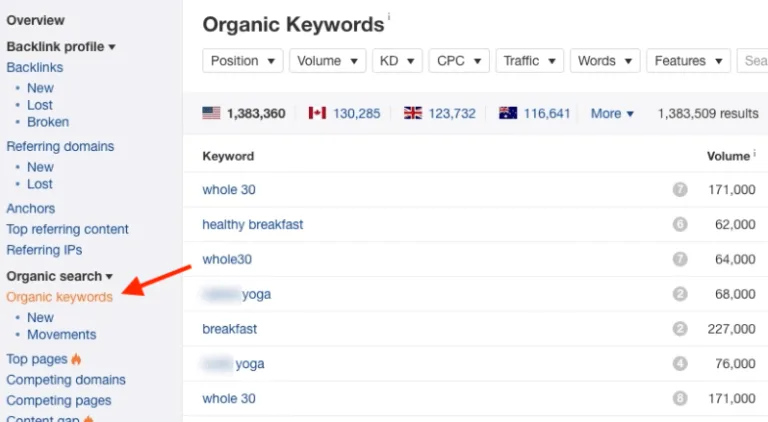Click the badge beside breakfast 227,000
768x422 pixels.
tap(680, 328)
